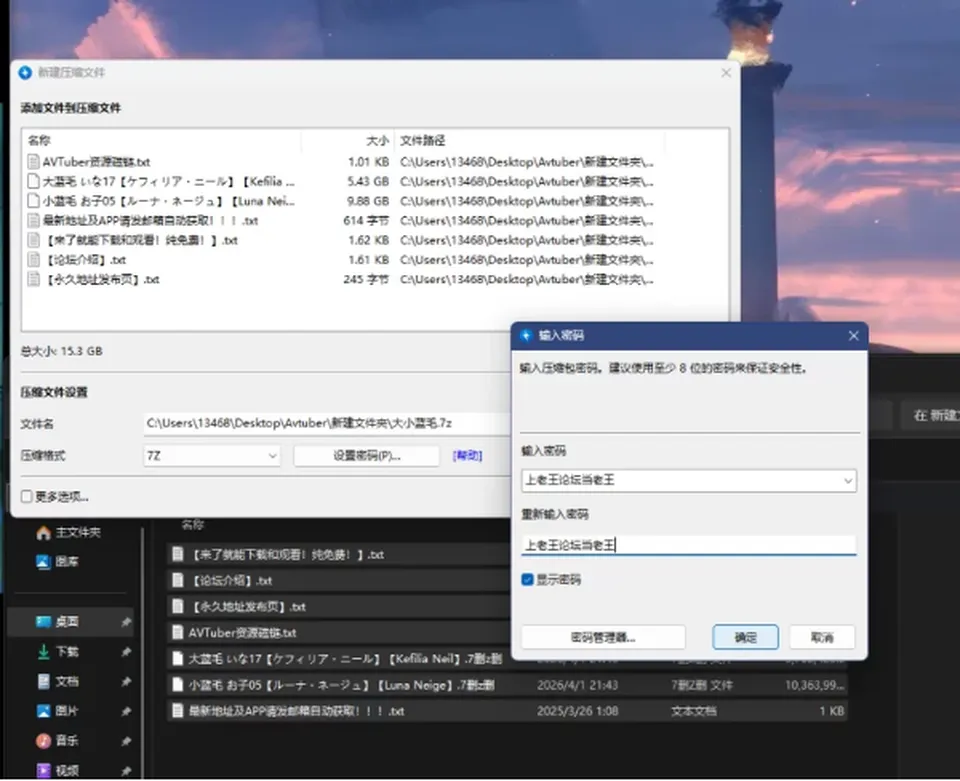This screenshot has height=781, width=960.
Task: Open 文档 folder in Explorer sidebar
Action: pyautogui.click(x=58, y=681)
